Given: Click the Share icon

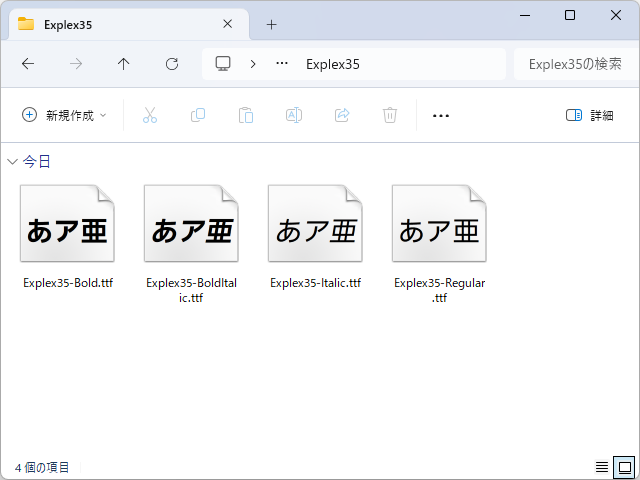Looking at the screenshot, I should click(x=342, y=115).
